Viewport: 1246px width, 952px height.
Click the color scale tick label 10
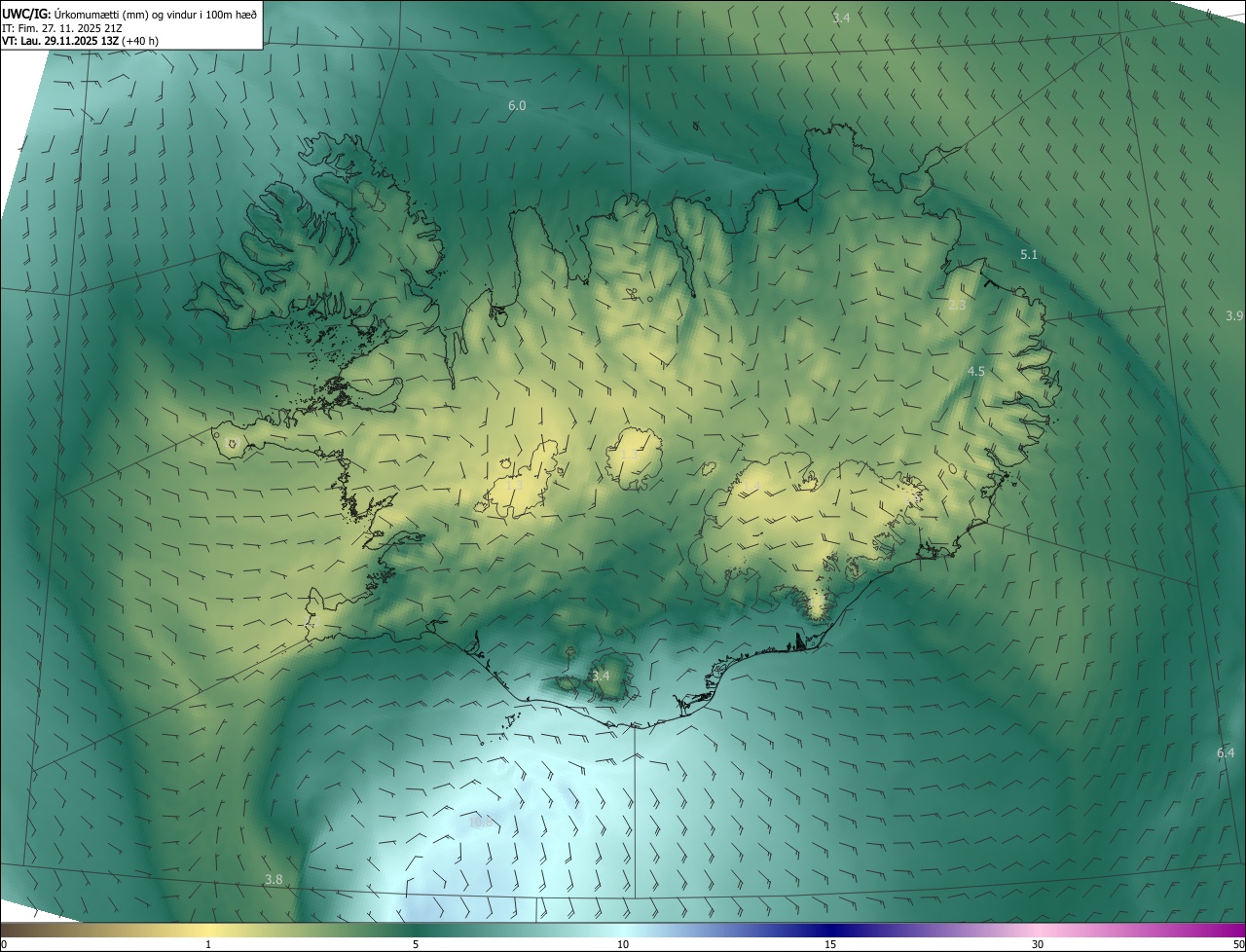[x=623, y=944]
